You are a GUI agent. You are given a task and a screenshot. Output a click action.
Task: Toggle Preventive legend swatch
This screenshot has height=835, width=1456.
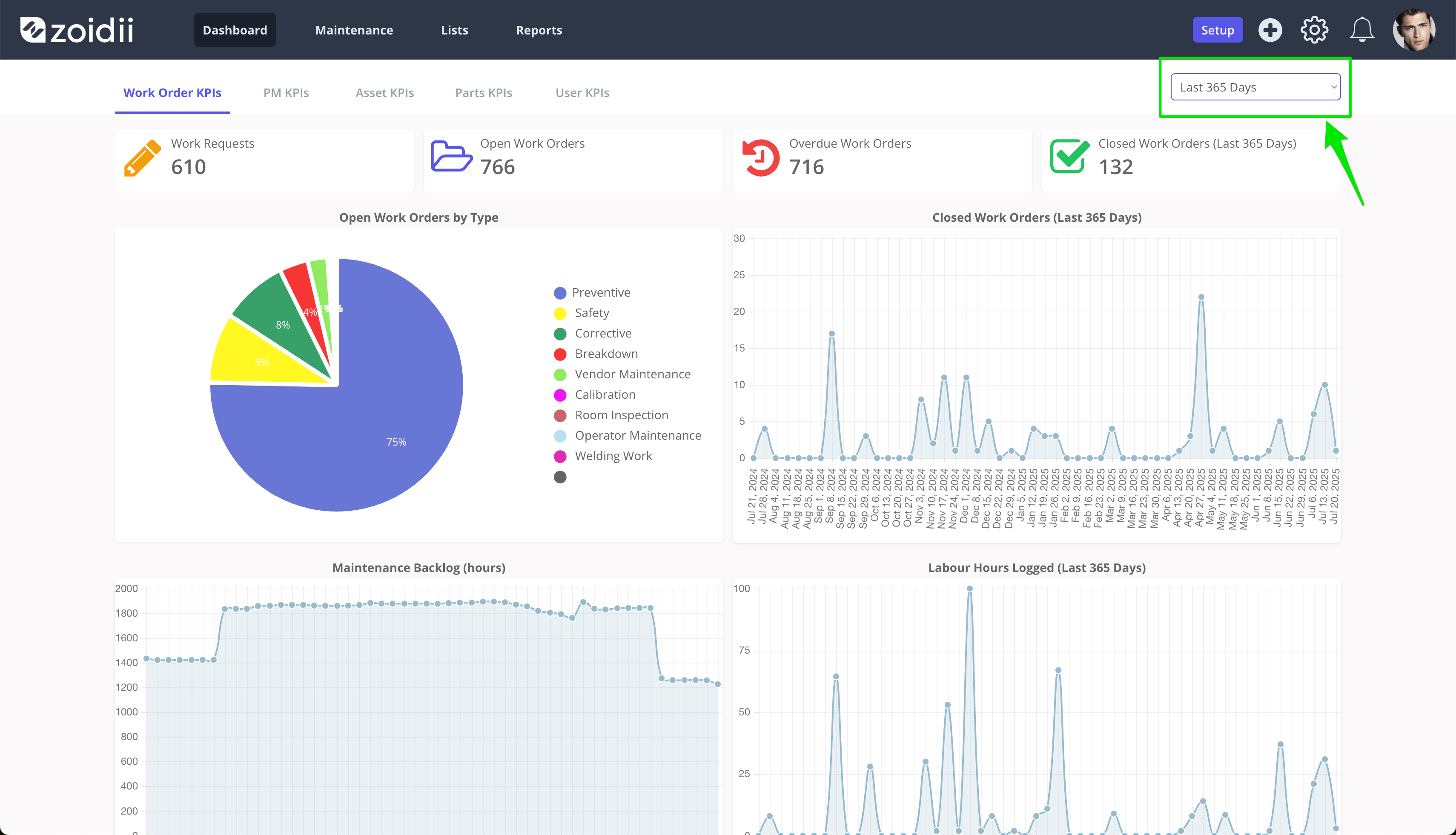click(x=560, y=293)
